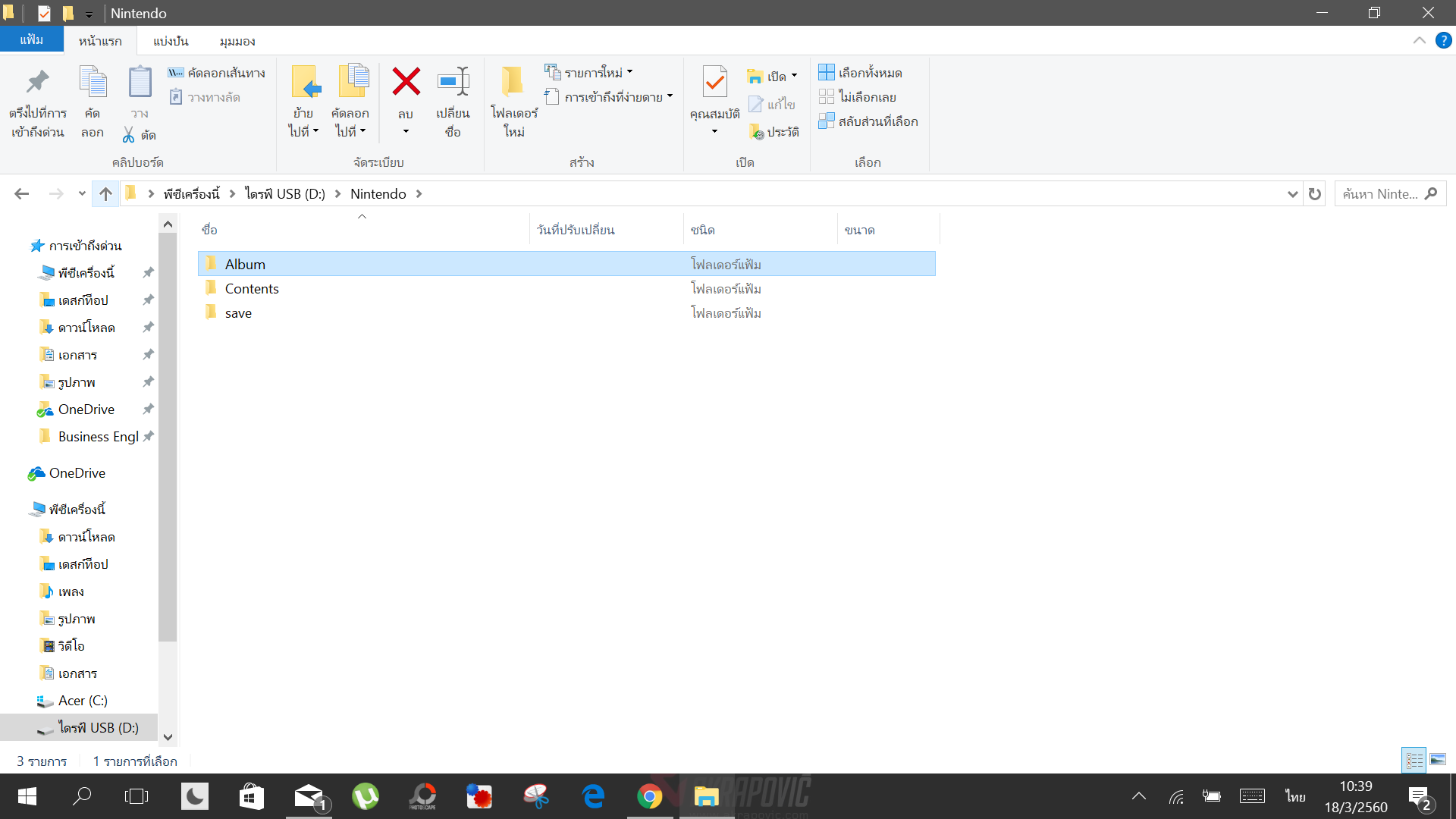
Task: Click Select all (เลือกทั้งหมด)
Action: tap(860, 73)
